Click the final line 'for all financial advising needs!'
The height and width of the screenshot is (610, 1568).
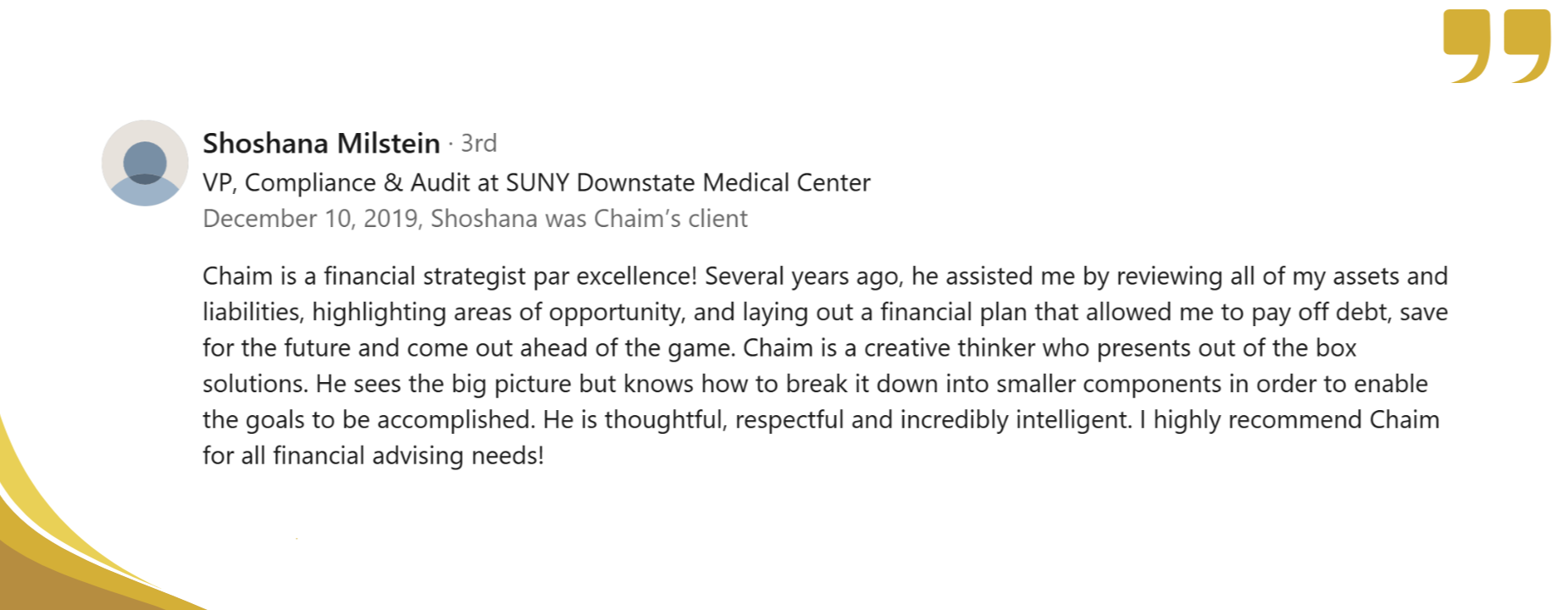pyautogui.click(x=373, y=456)
